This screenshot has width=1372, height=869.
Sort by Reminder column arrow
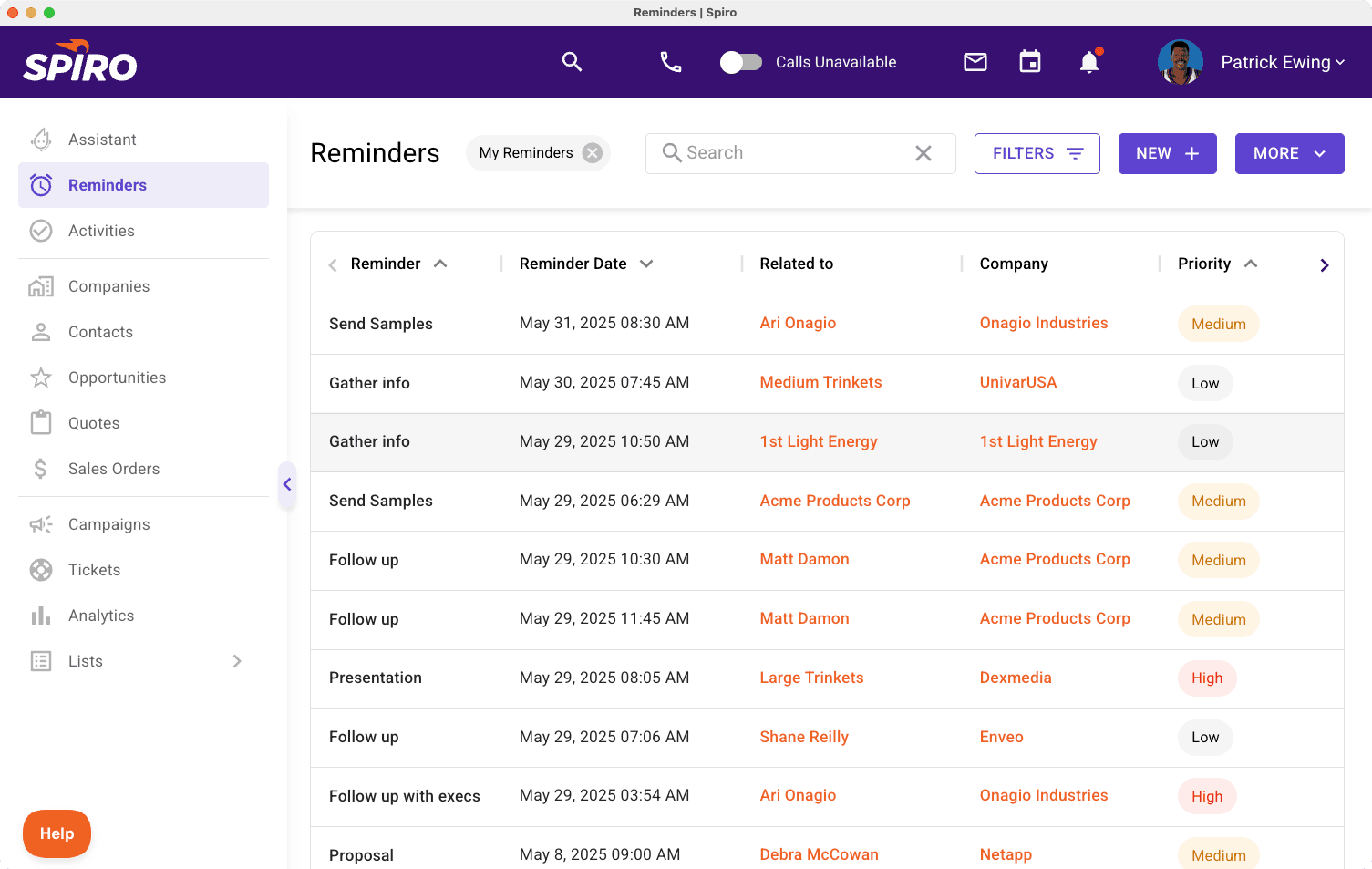pos(440,264)
